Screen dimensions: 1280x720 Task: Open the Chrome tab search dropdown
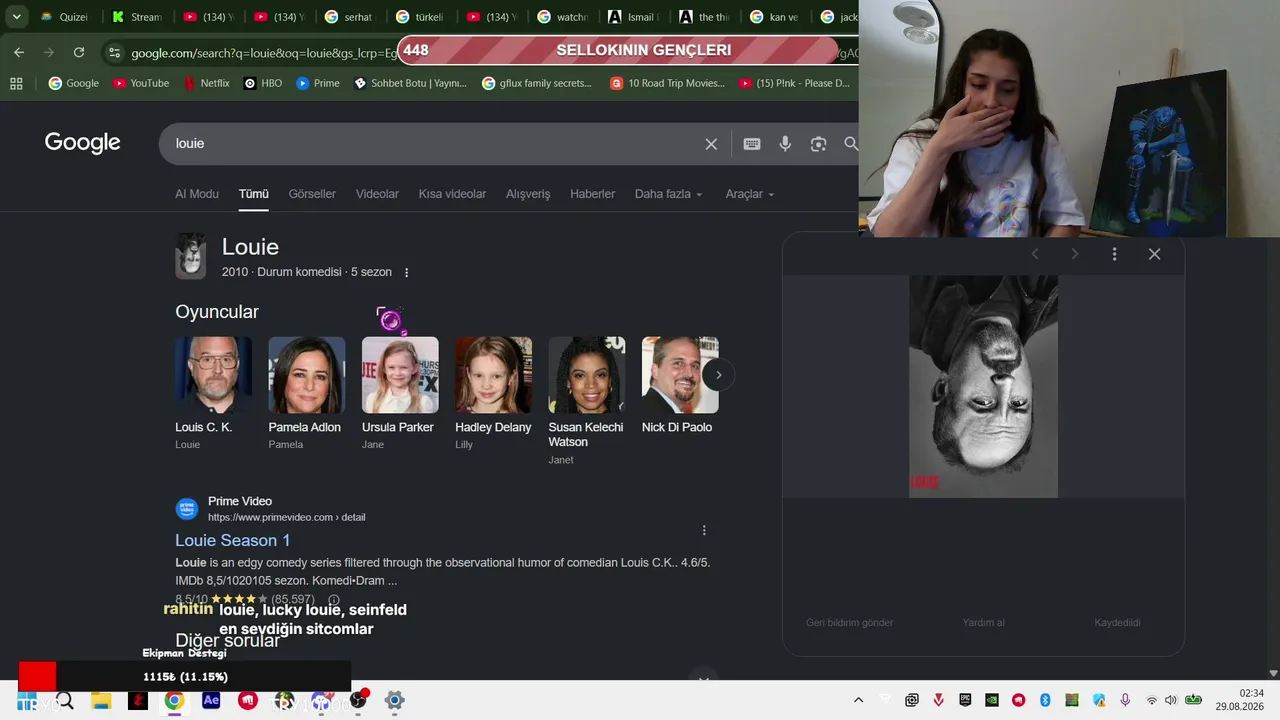coord(17,17)
